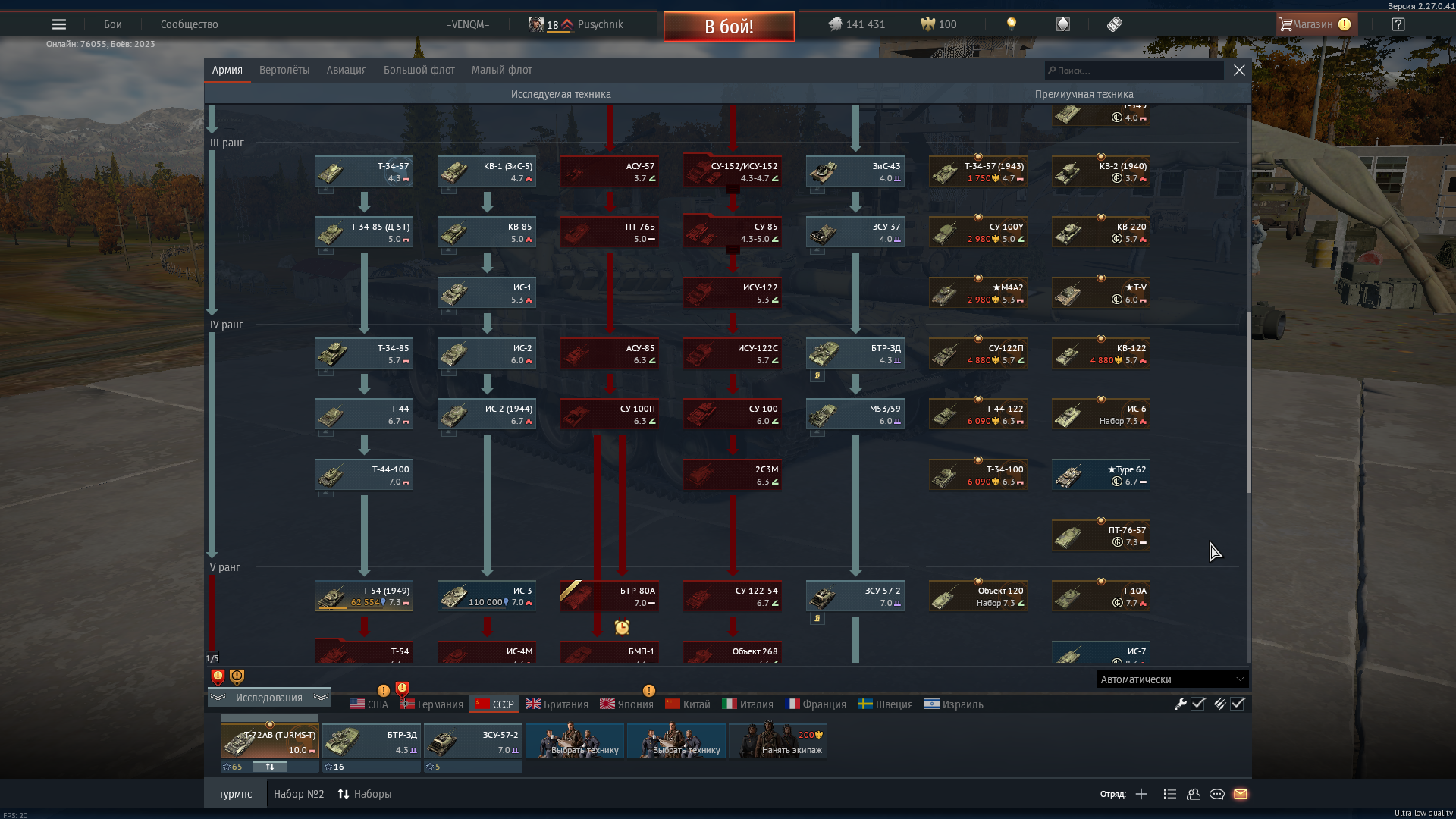Open the light bulb hints icon
Viewport: 1456px width, 819px height.
coord(1011,24)
